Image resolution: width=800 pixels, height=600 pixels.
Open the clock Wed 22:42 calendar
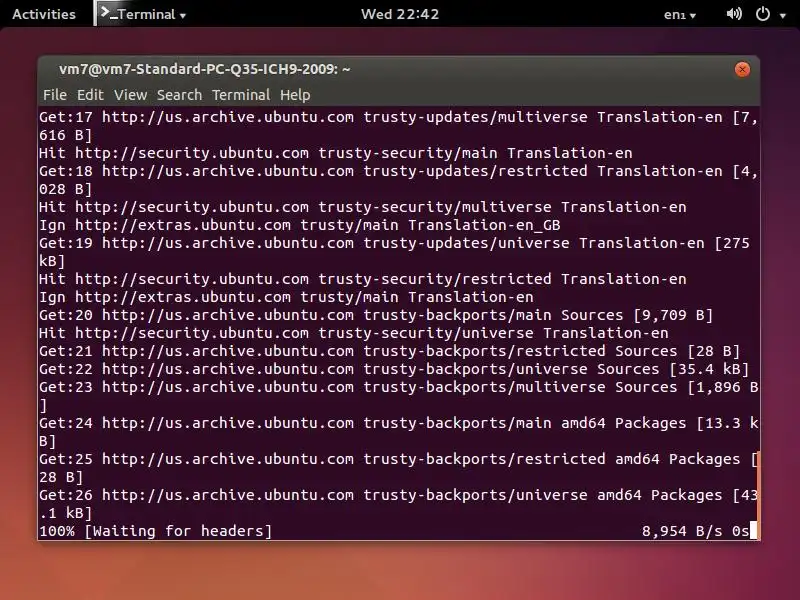pos(400,14)
